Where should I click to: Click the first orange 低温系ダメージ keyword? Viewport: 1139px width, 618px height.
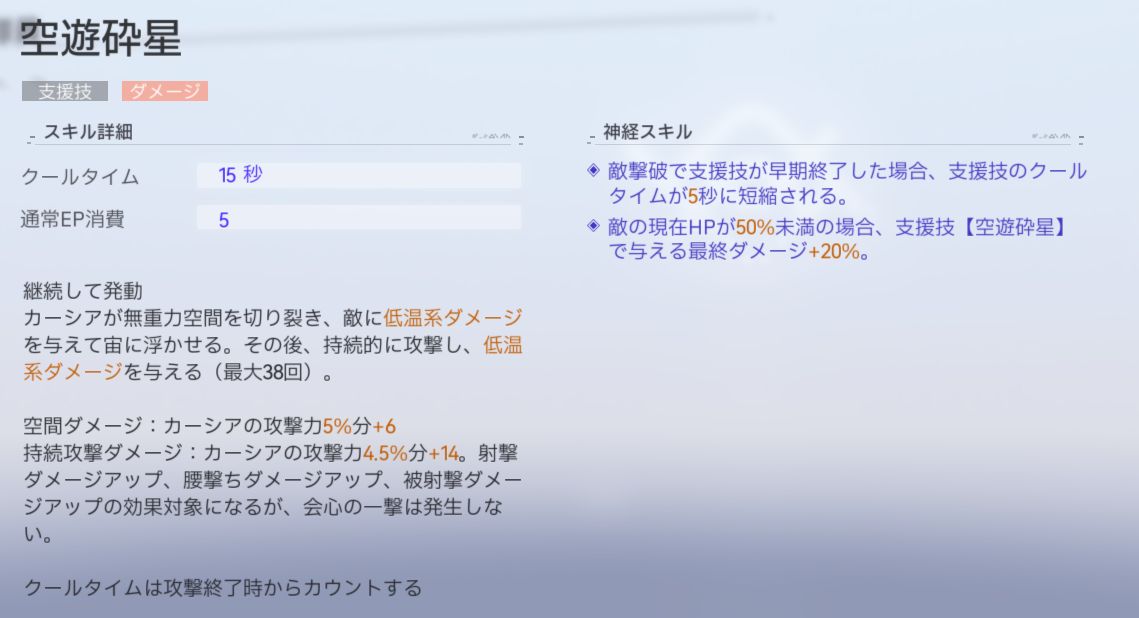point(453,318)
